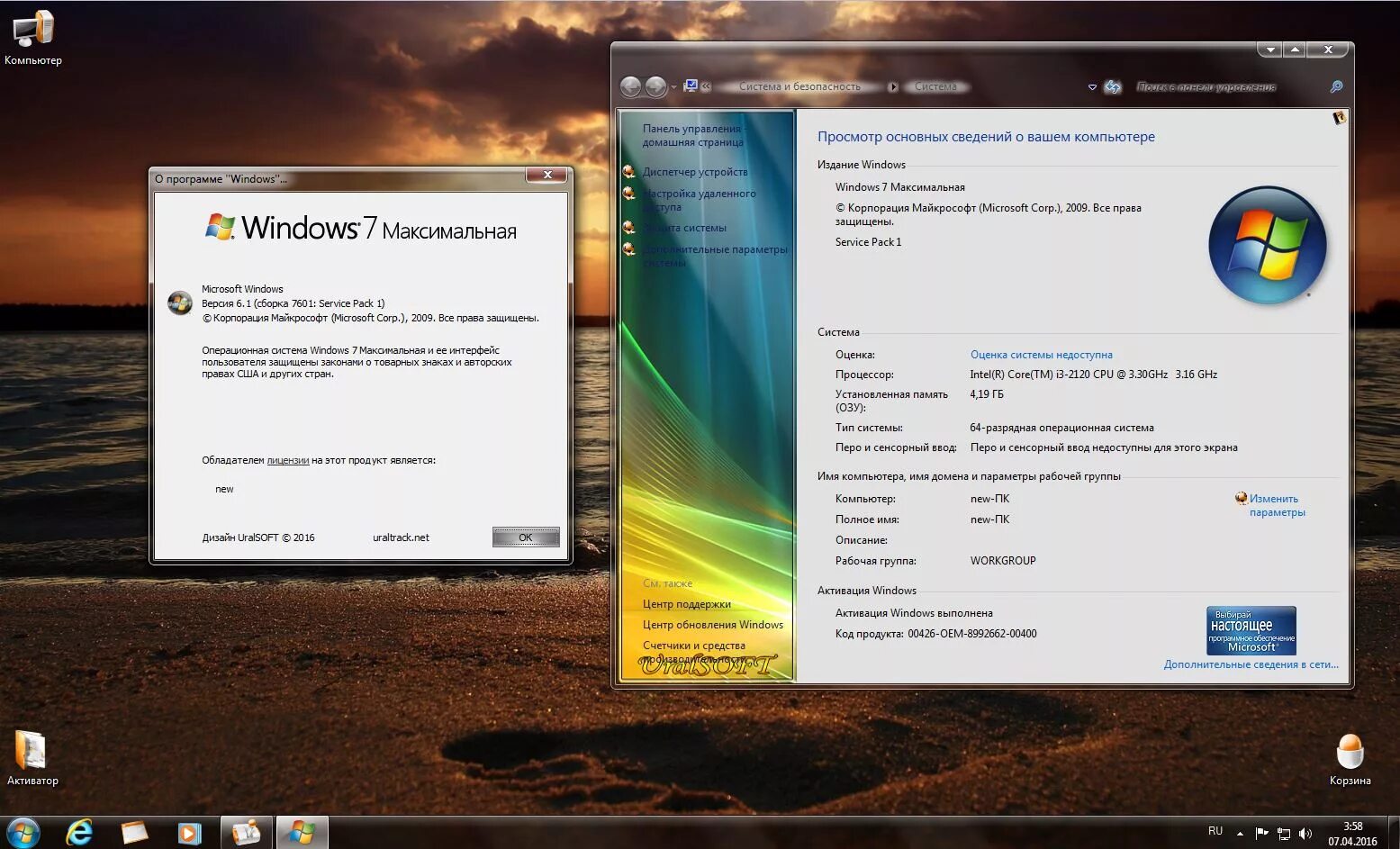1400x849 pixels.
Task: Click the search magnifier icon
Action: click(x=1336, y=86)
